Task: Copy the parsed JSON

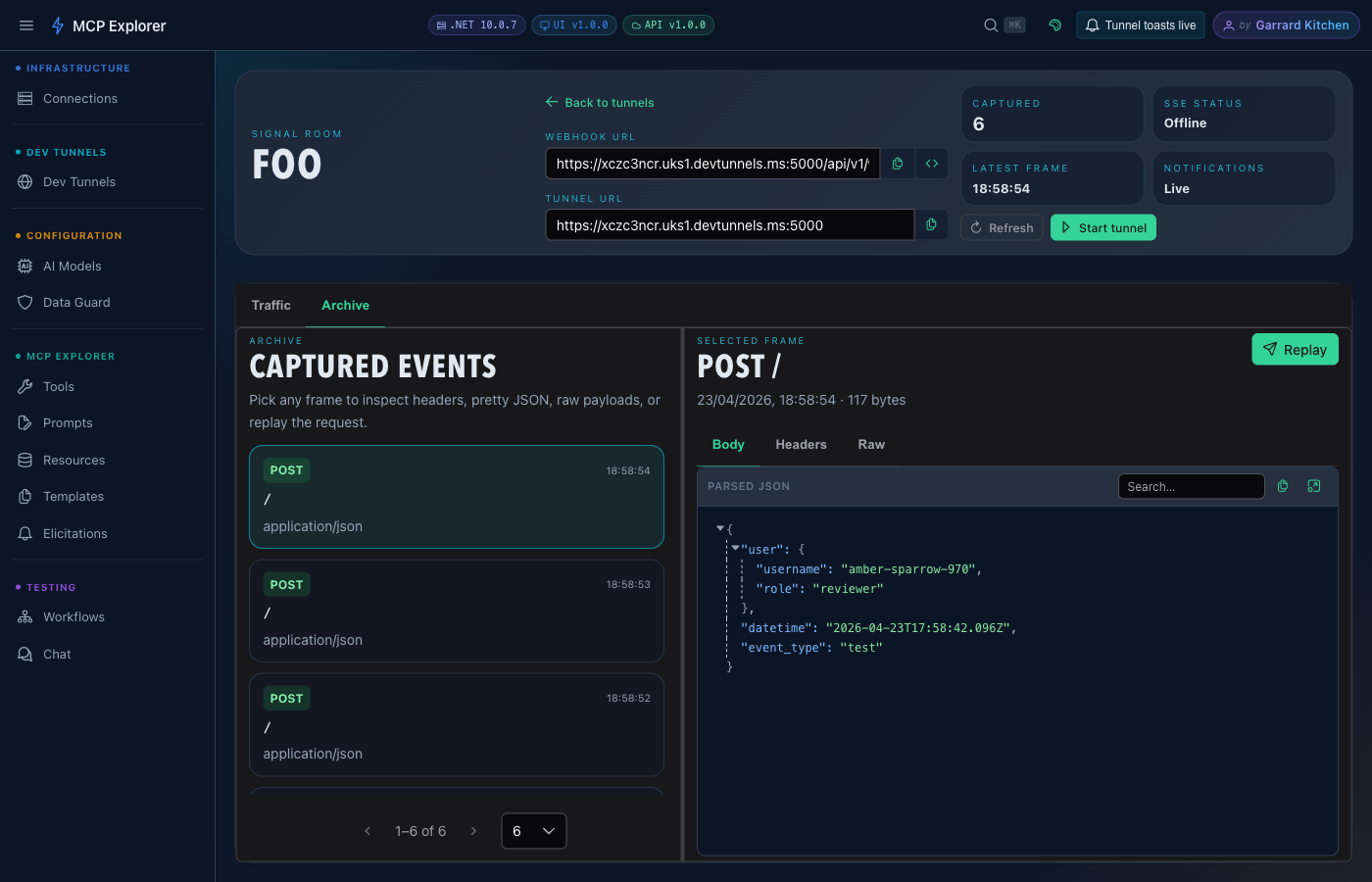Action: tap(1283, 486)
